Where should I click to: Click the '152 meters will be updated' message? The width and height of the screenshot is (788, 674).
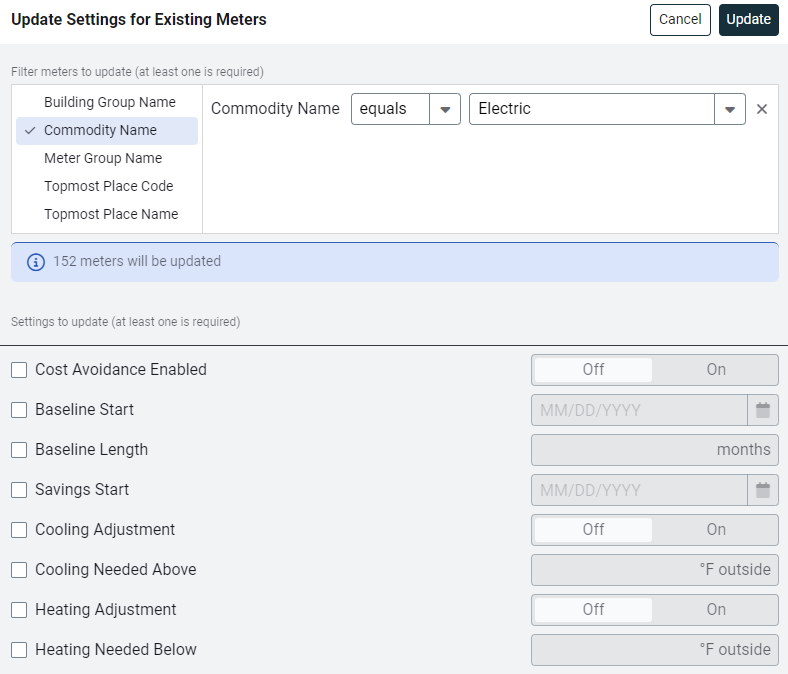[x=137, y=261]
